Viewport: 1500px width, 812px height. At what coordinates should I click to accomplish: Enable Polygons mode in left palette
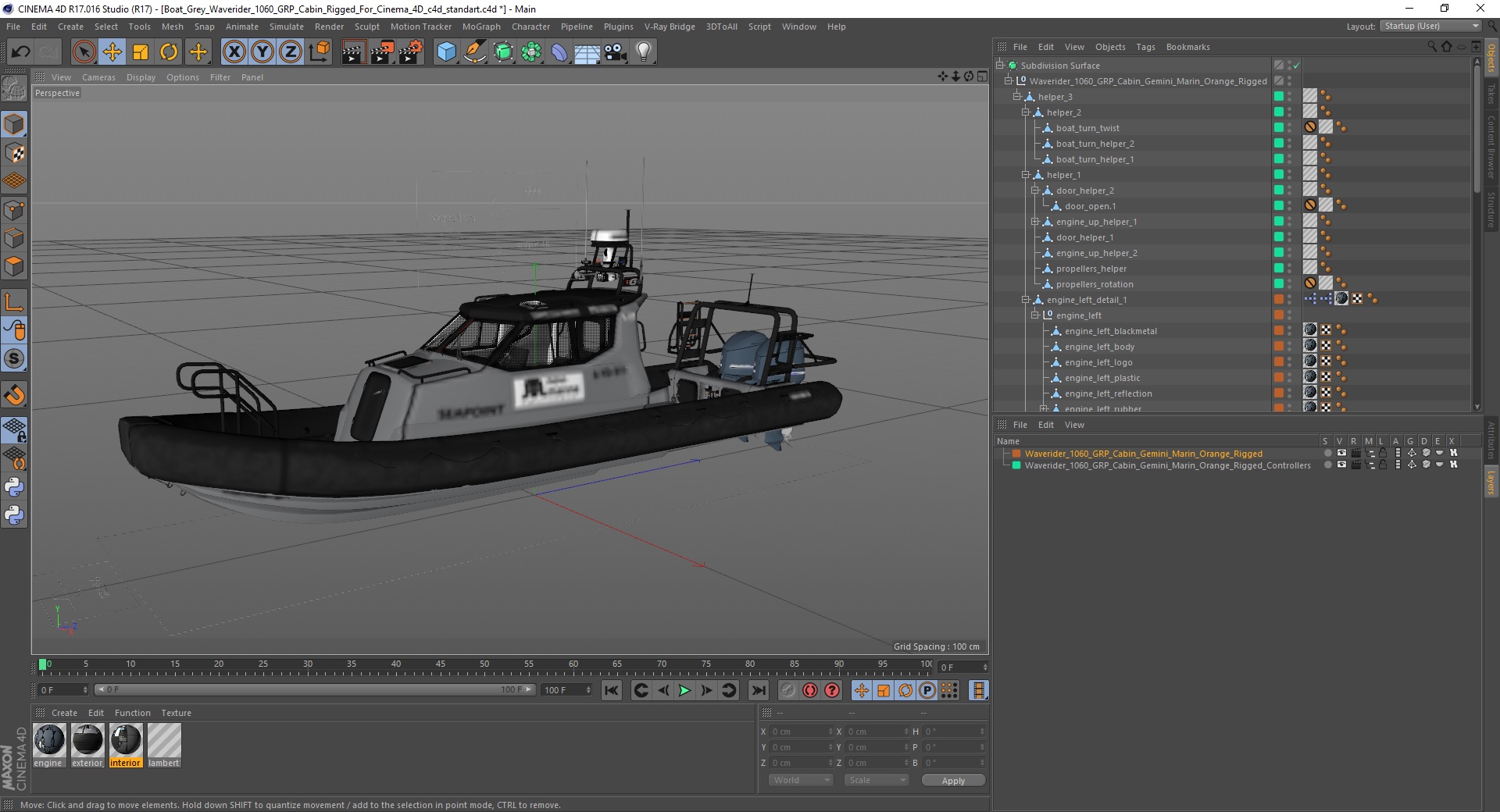click(x=14, y=266)
